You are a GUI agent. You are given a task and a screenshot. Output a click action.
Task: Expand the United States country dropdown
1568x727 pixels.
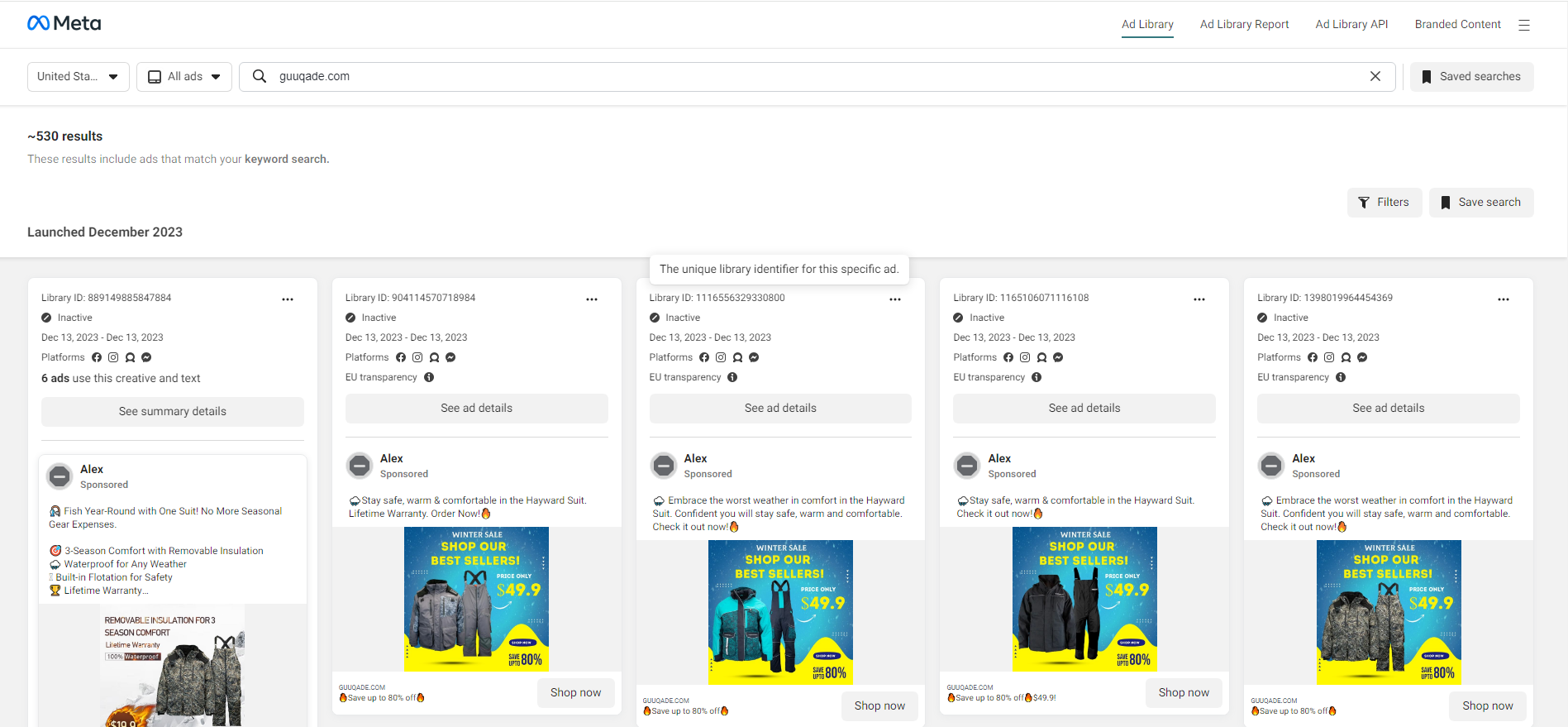point(79,76)
